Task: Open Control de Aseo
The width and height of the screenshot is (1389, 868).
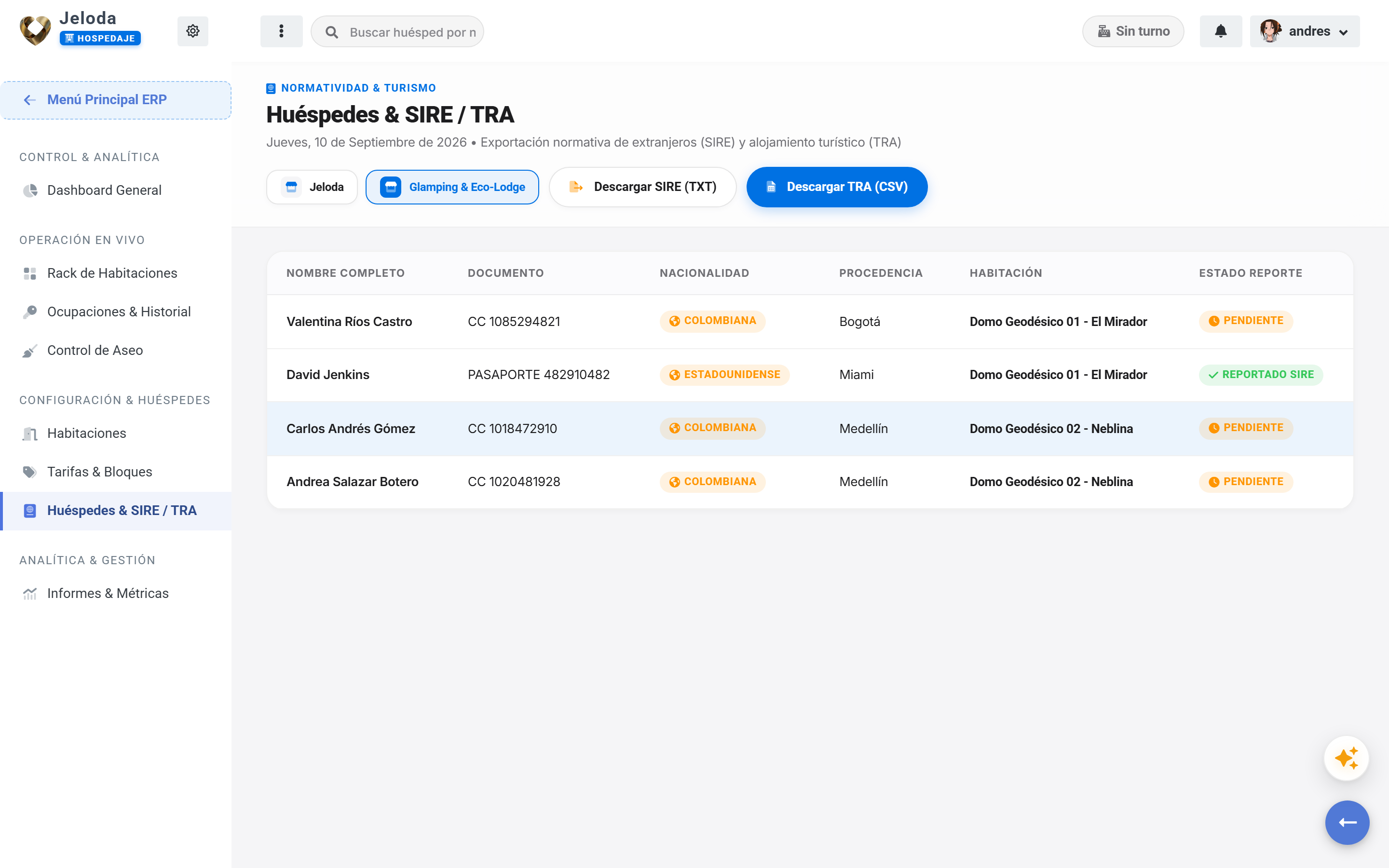Action: tap(116, 350)
